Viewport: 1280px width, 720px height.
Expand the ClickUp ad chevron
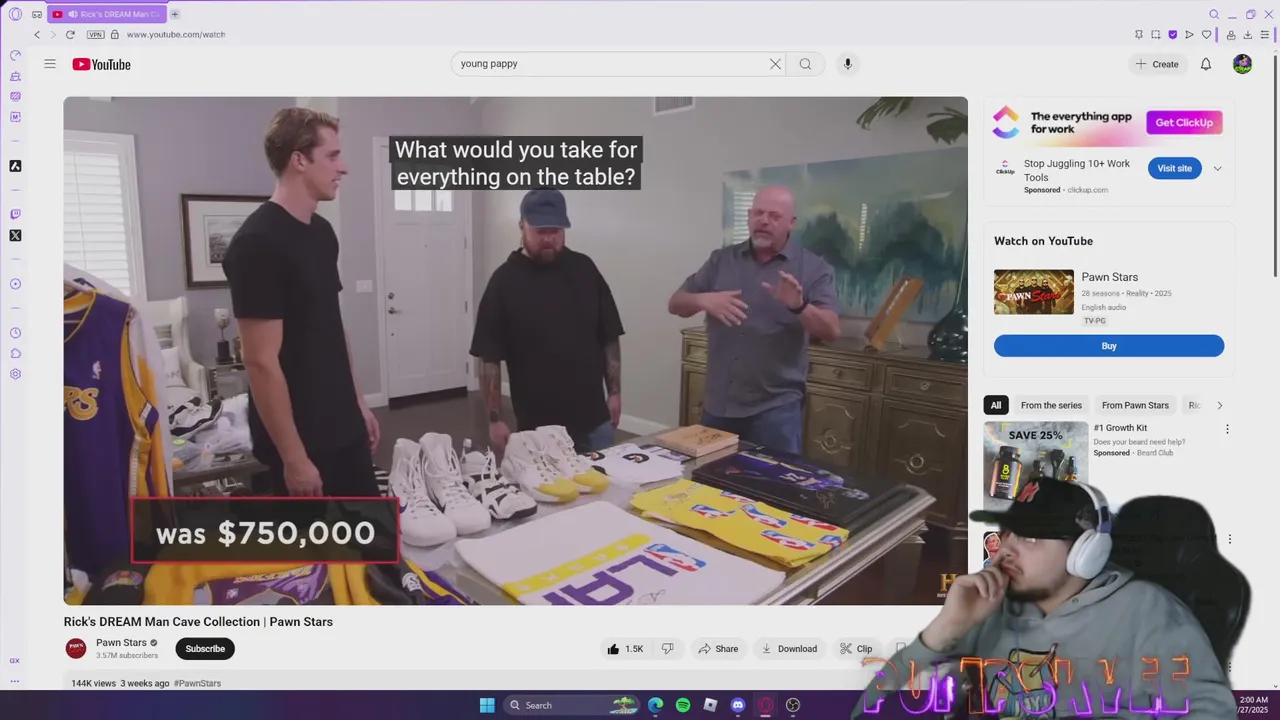pyautogui.click(x=1217, y=168)
